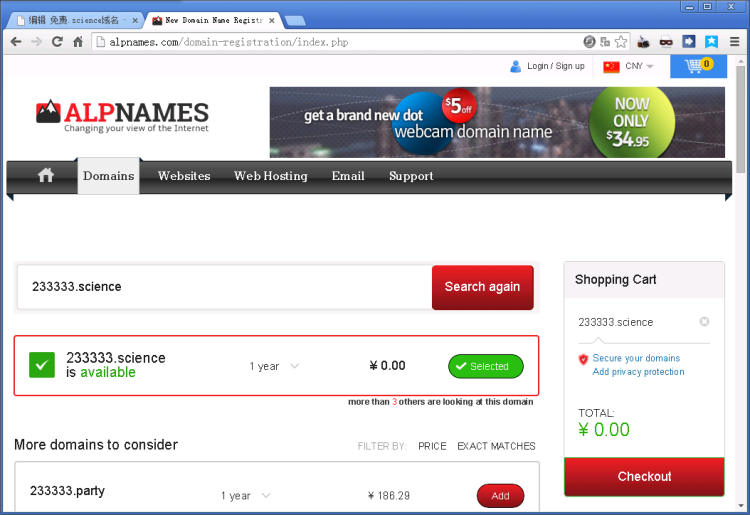Viewport: 750px width, 515px height.
Task: Go back using the browser back arrow
Action: click(16, 42)
